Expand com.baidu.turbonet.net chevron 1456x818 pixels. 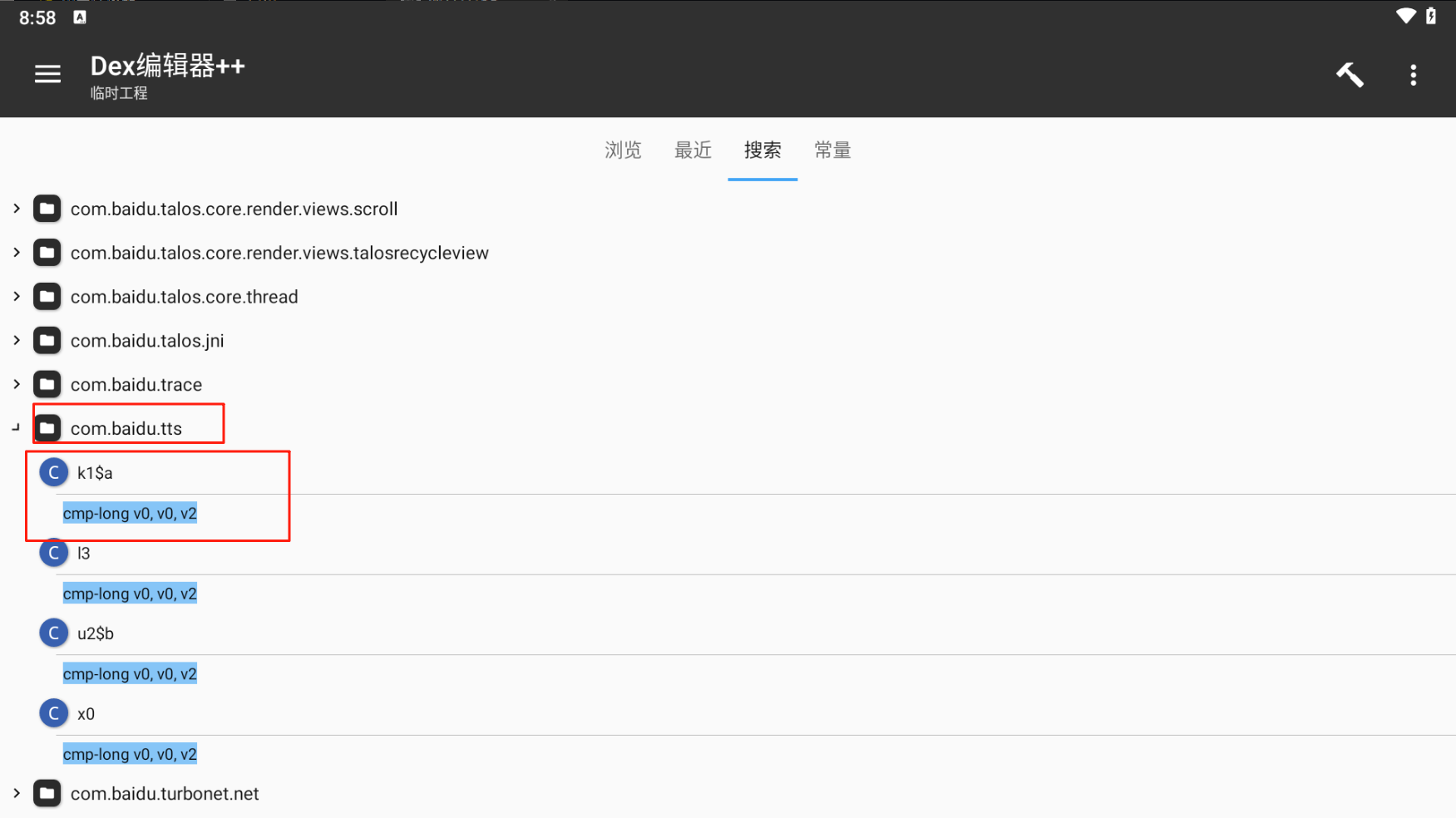click(17, 793)
